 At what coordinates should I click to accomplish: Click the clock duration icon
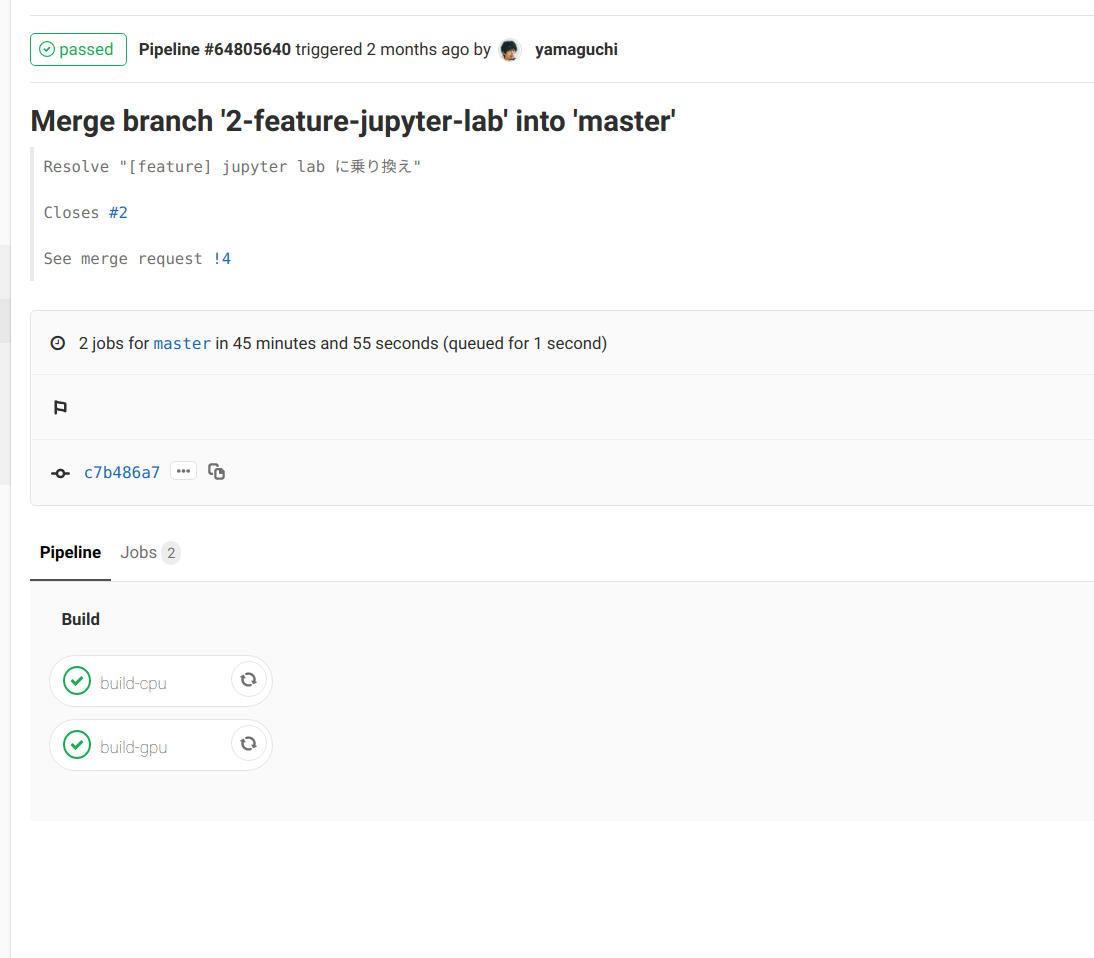pyautogui.click(x=58, y=343)
